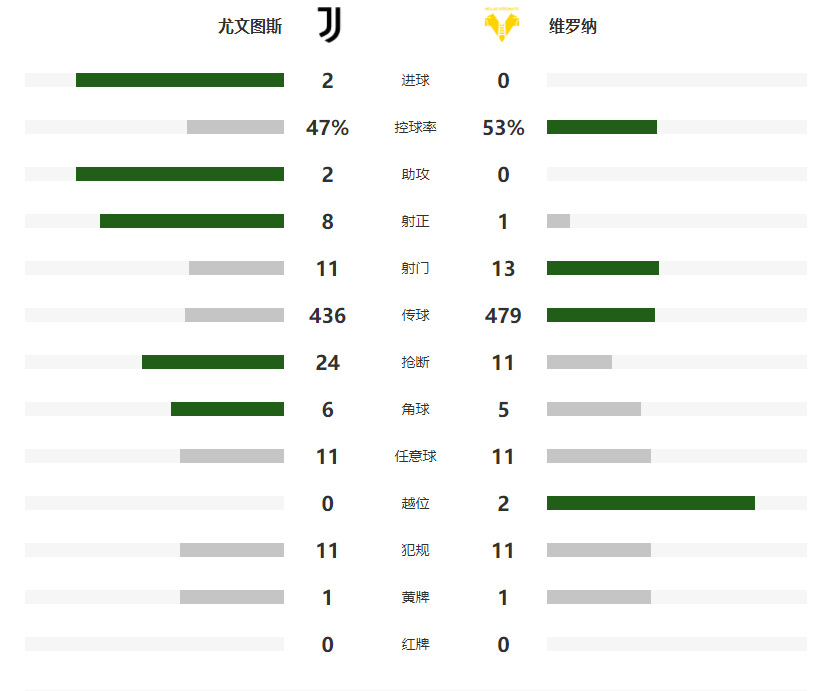Open the 尤文图斯 team name link

click(250, 26)
